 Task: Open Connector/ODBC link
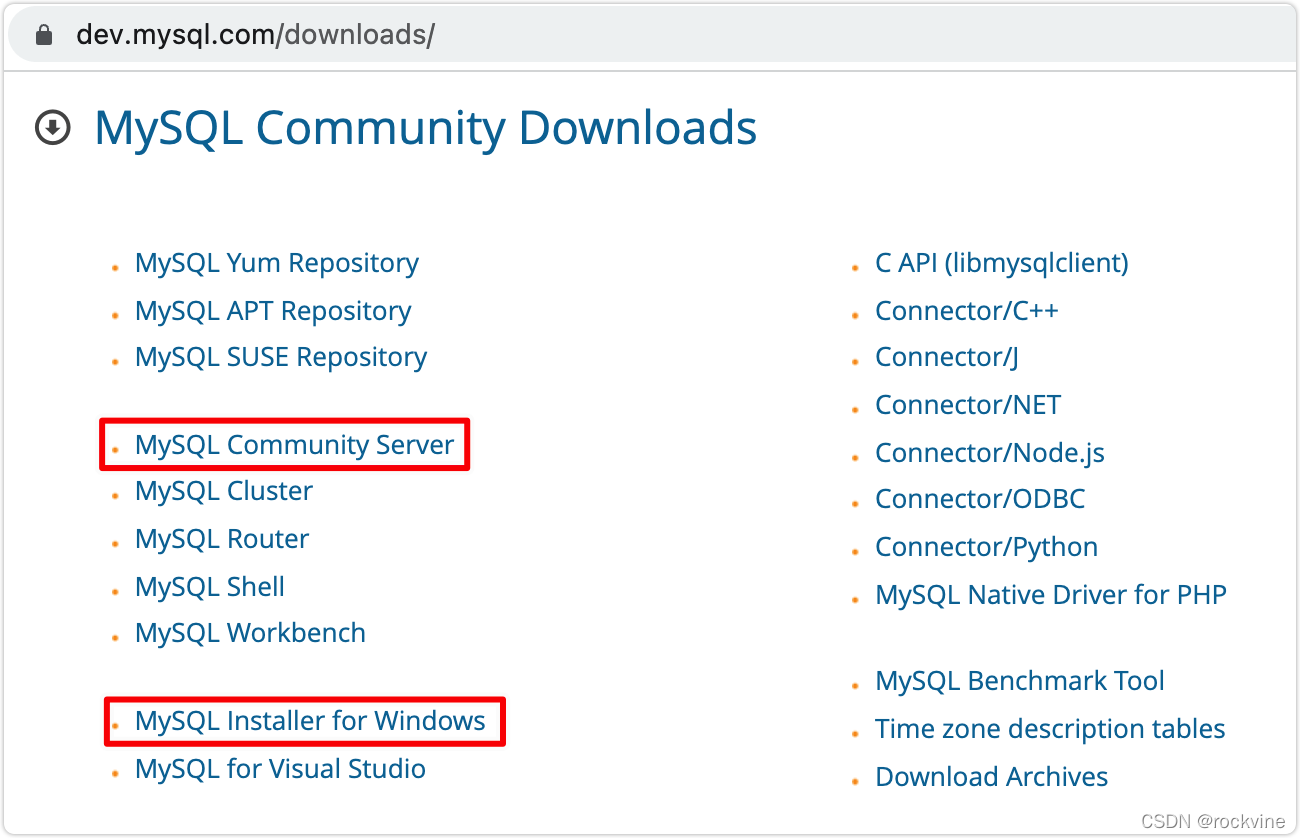980,499
